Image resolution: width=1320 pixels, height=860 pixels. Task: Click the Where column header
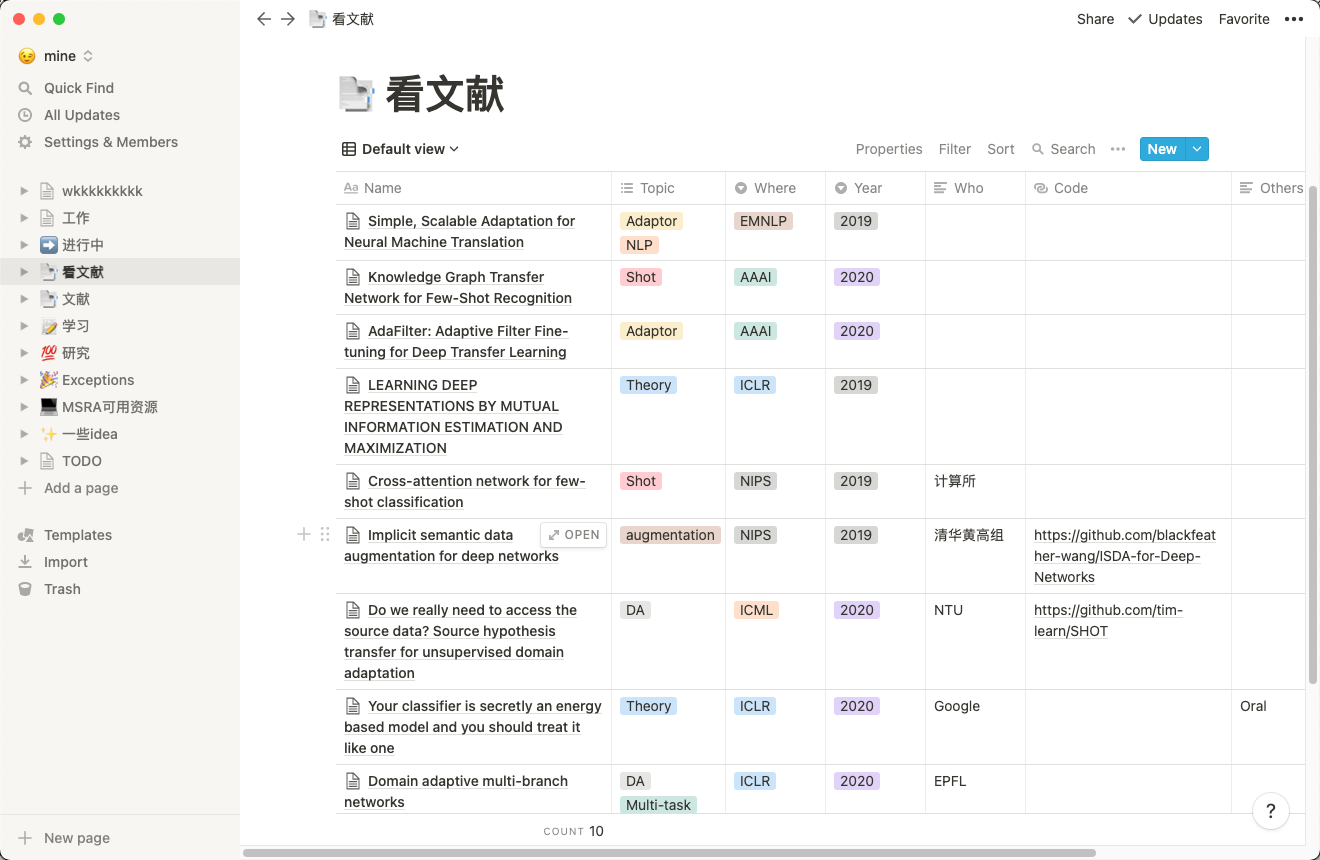tap(776, 188)
